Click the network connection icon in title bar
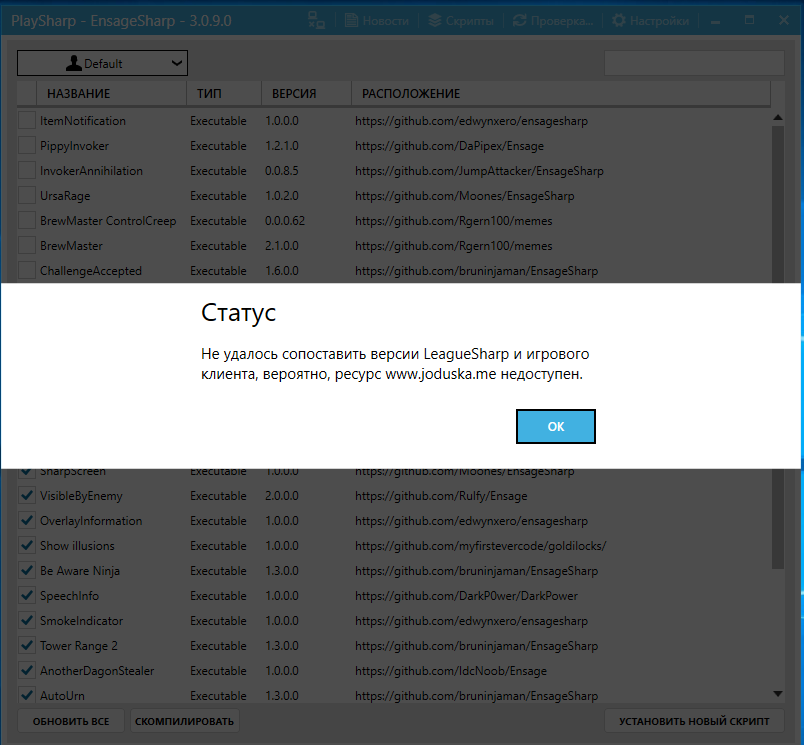This screenshot has width=804, height=745. coord(316,21)
